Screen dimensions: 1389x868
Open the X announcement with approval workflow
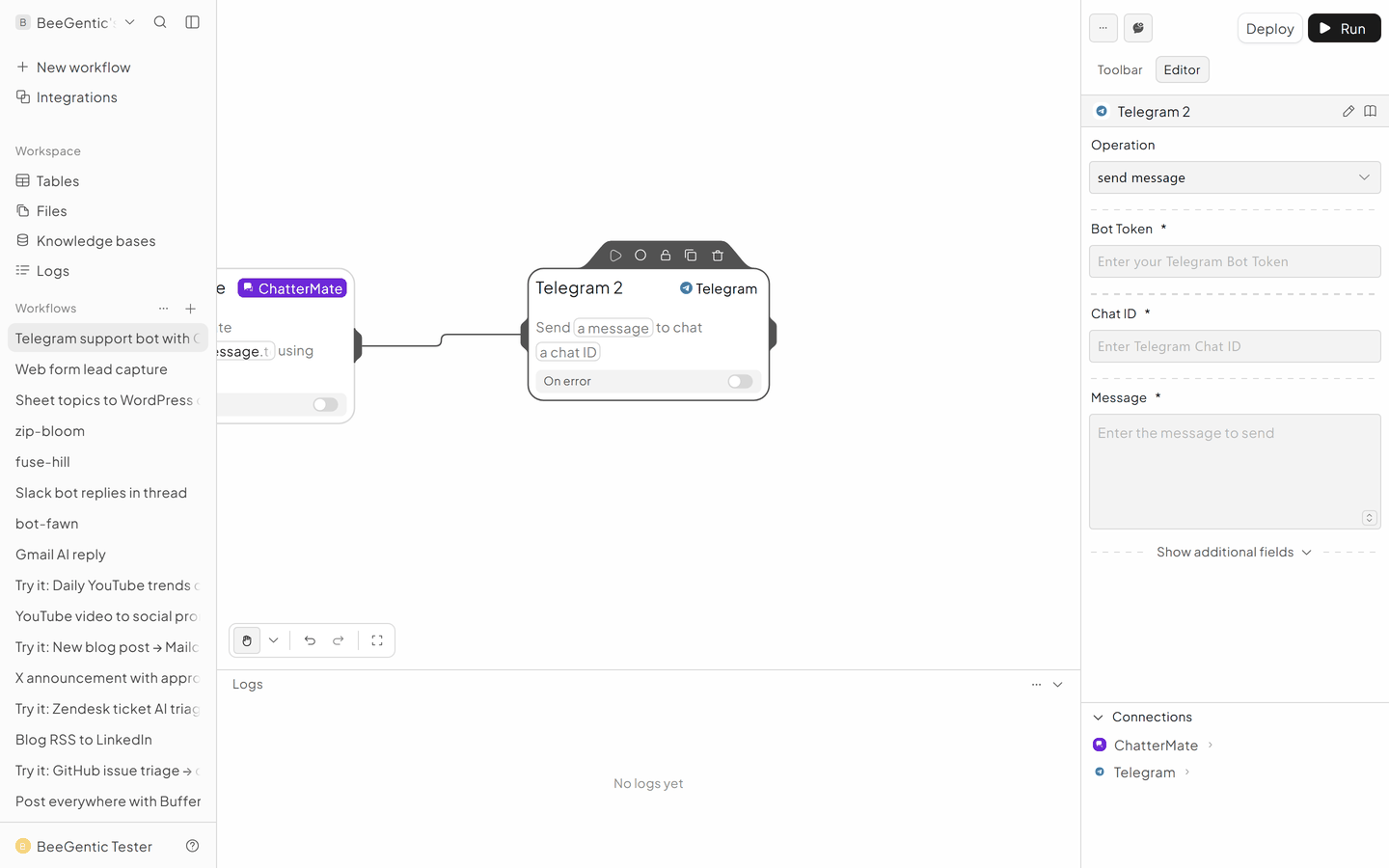tap(108, 678)
